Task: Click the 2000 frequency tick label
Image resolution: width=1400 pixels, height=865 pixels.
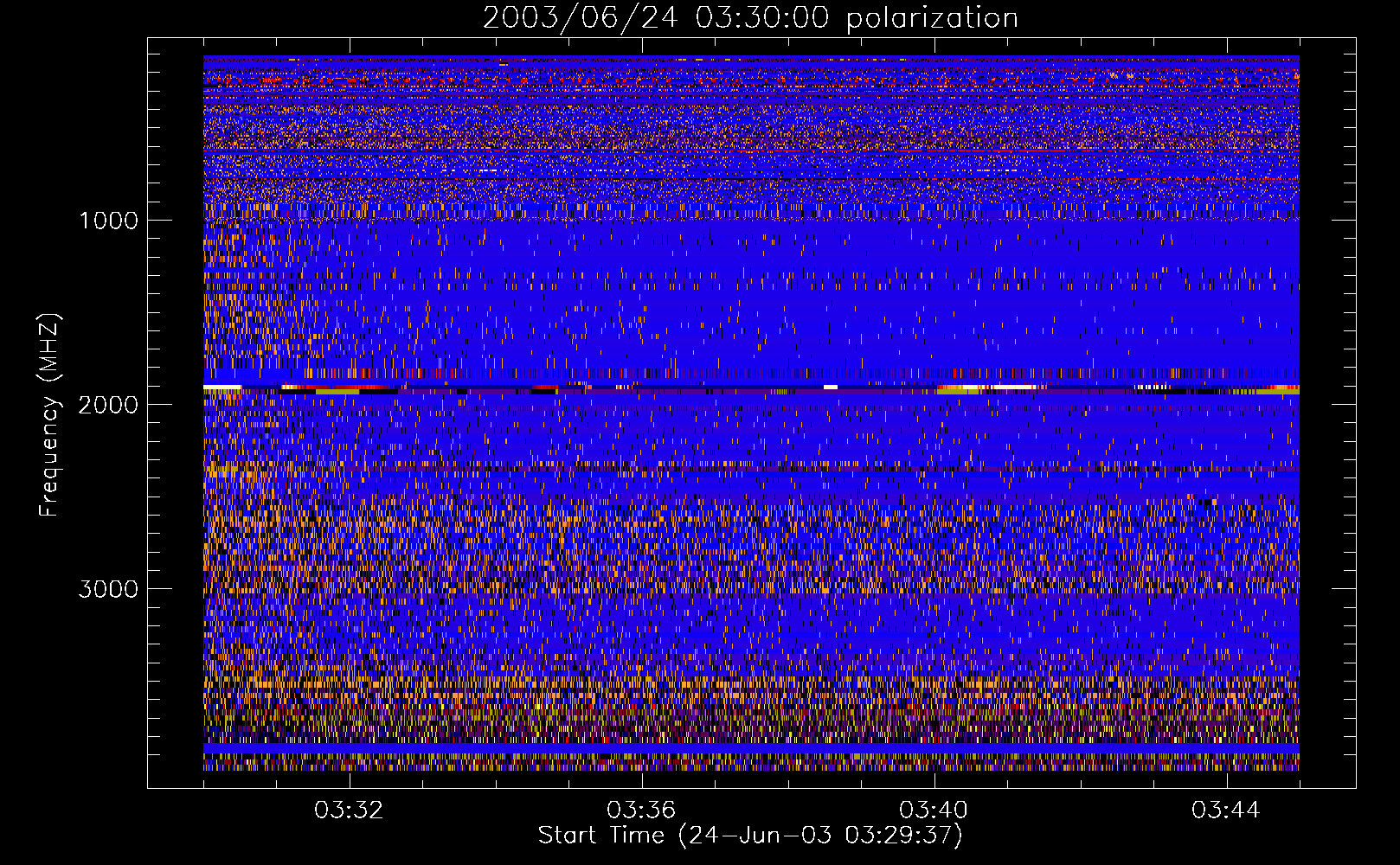Action: 109,405
